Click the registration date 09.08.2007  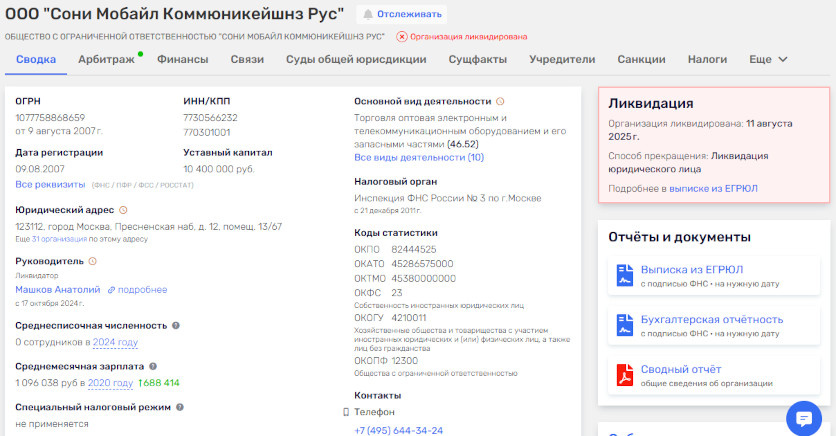[40, 169]
